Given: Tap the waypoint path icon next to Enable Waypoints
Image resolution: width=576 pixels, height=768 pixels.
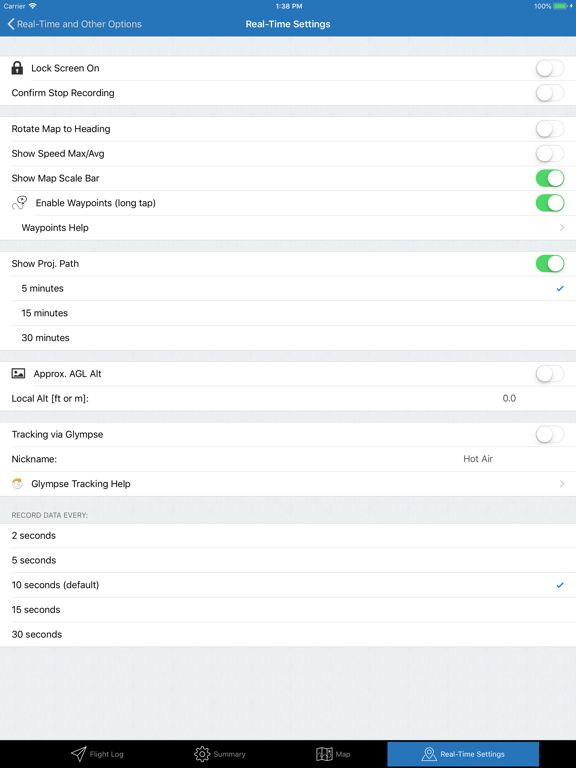Looking at the screenshot, I should click(x=20, y=203).
